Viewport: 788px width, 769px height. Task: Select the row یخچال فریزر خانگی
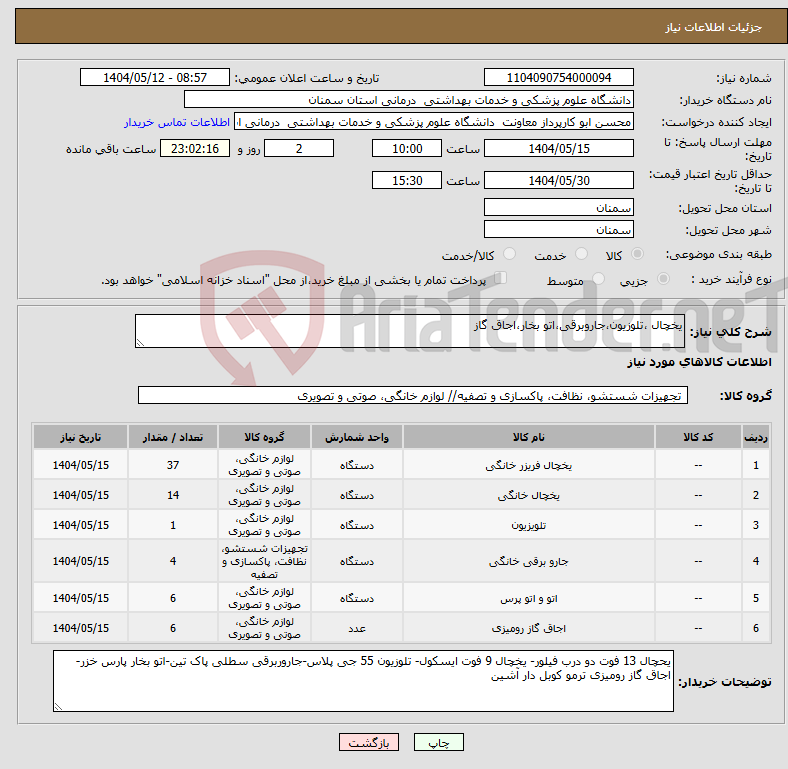pos(402,465)
